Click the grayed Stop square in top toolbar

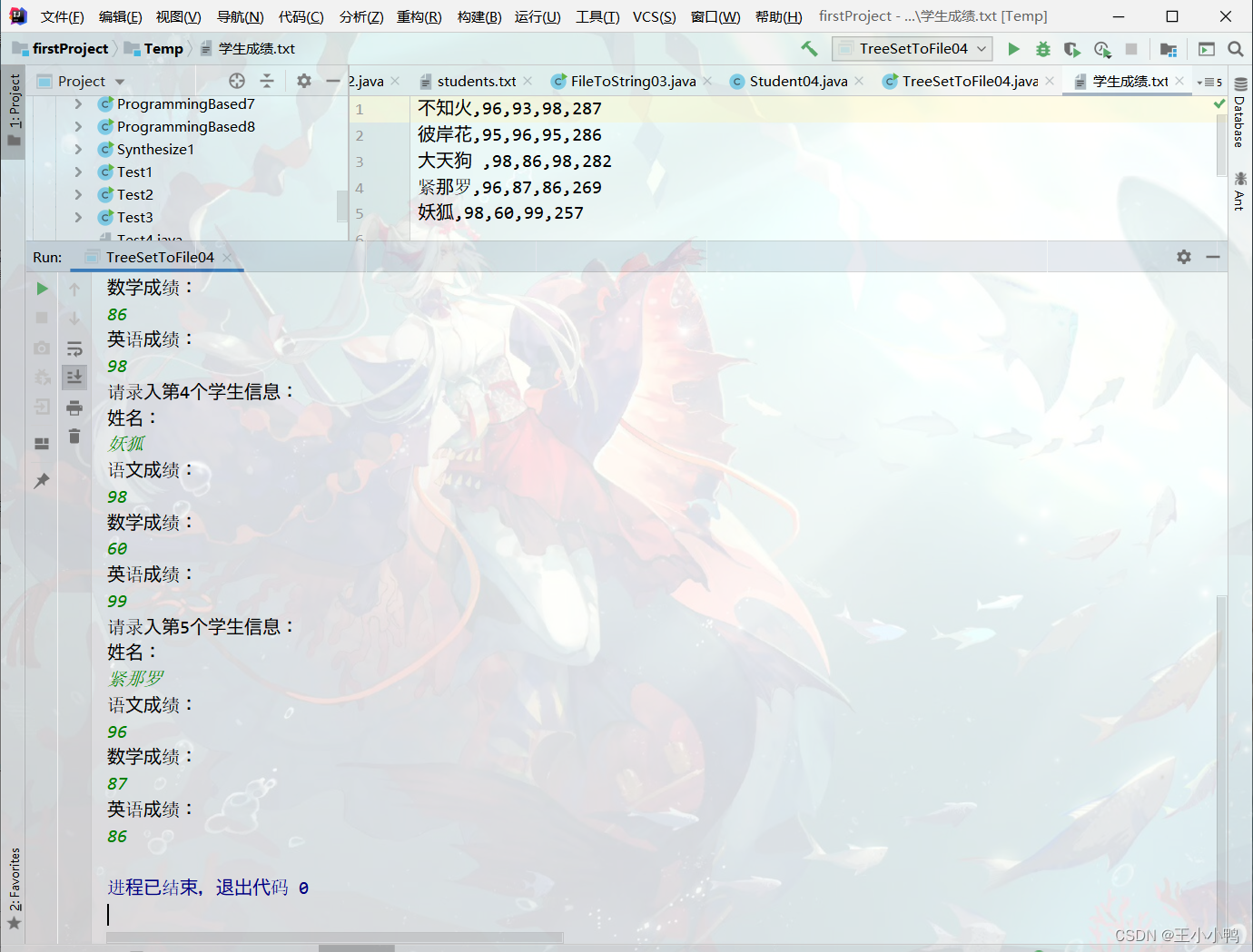pos(1131,49)
